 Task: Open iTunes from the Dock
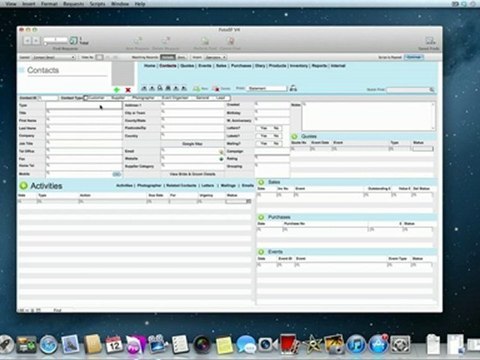pyautogui.click(x=356, y=345)
